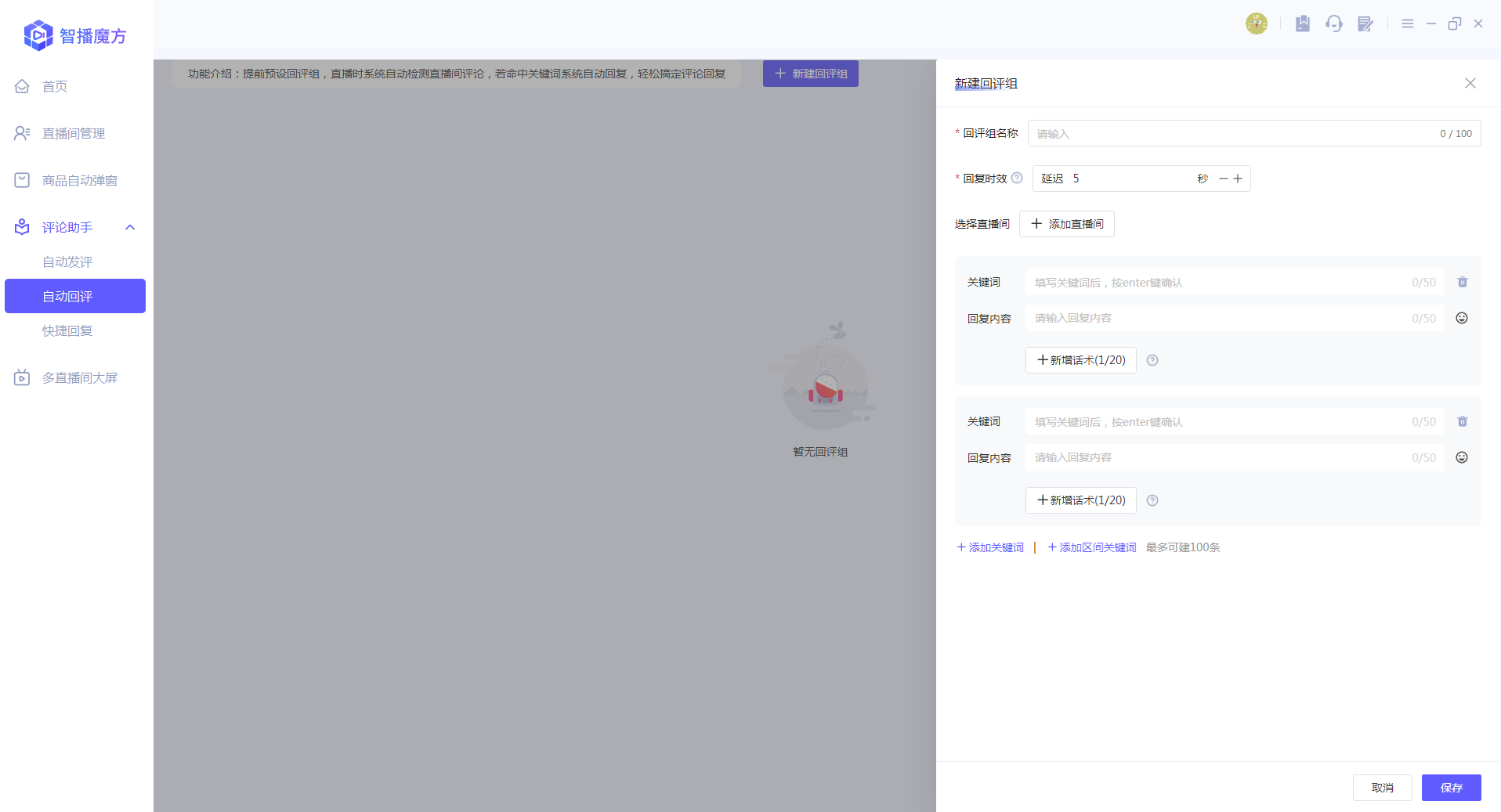This screenshot has height=812, width=1501.
Task: Click second 新增话术(1/20) button
Action: click(1081, 500)
